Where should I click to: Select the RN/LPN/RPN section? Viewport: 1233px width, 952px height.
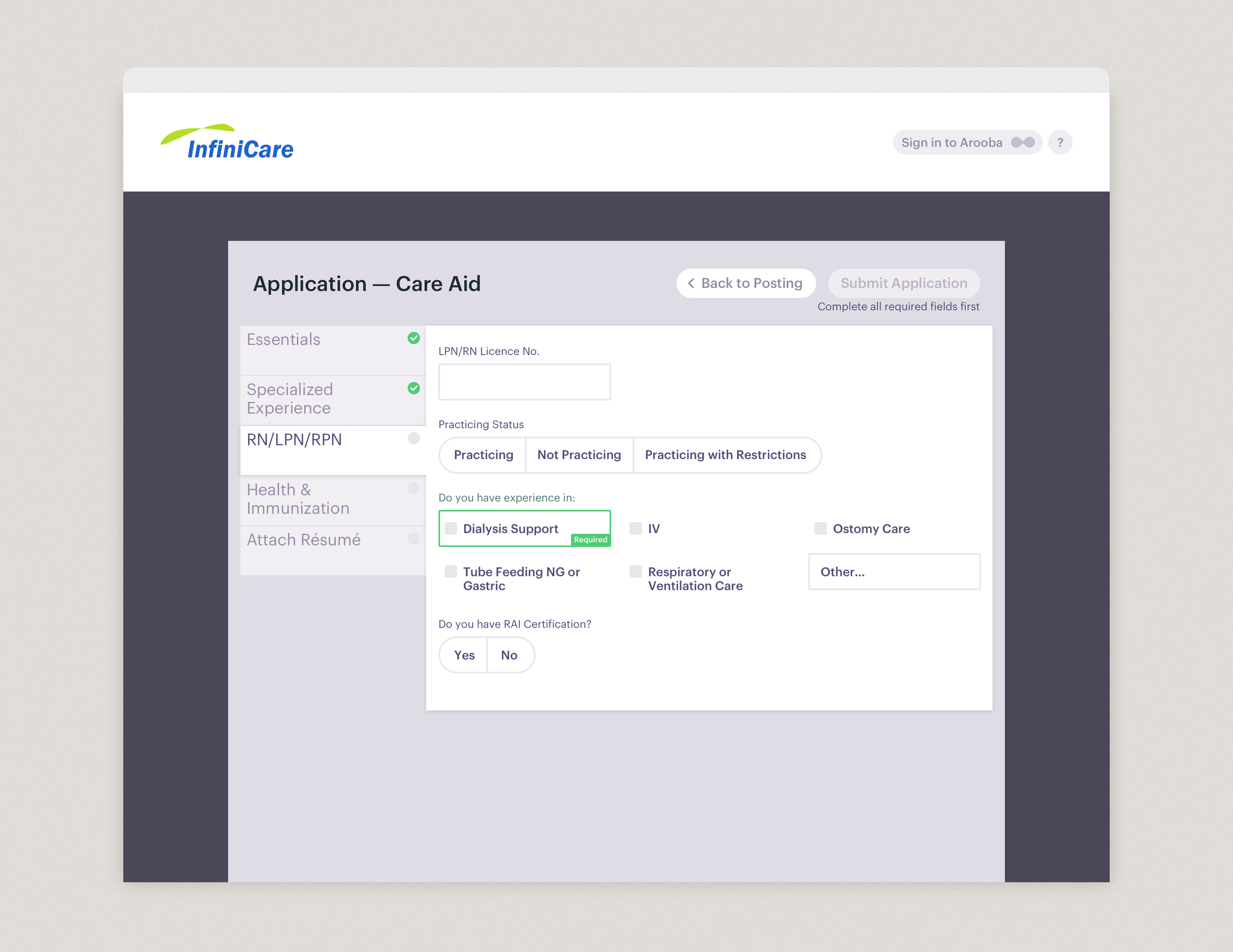click(x=333, y=450)
